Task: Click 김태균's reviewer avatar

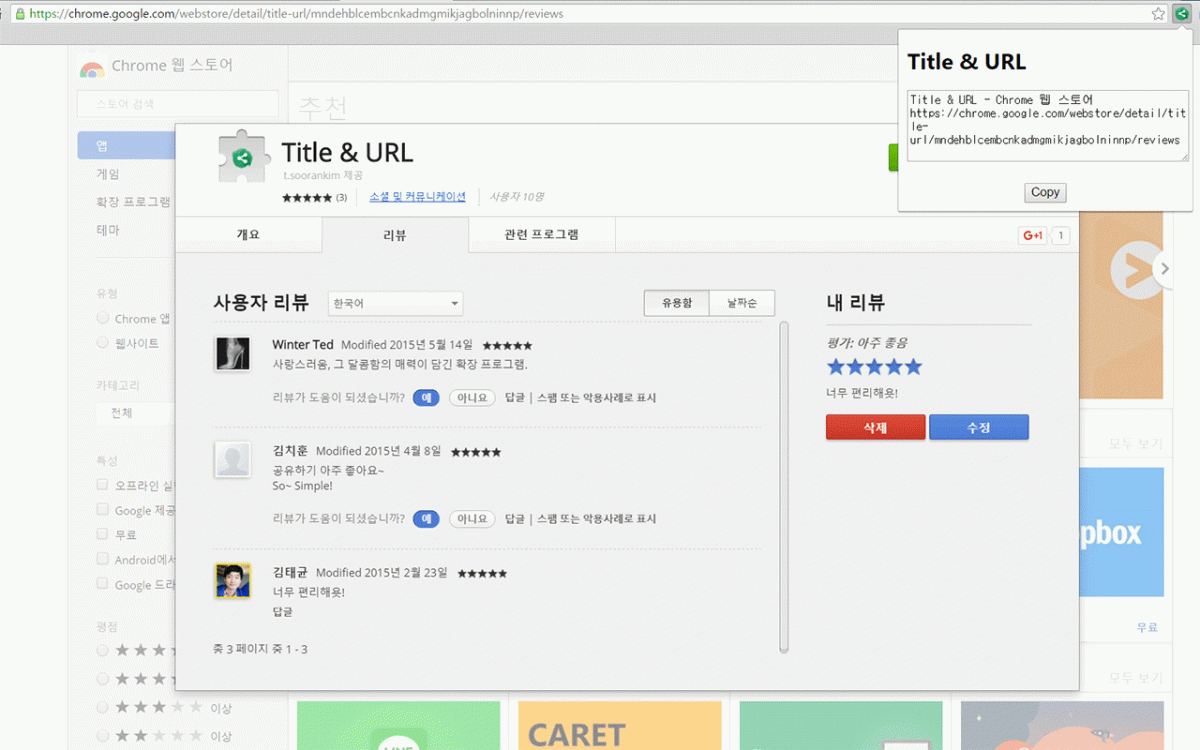Action: coord(232,581)
